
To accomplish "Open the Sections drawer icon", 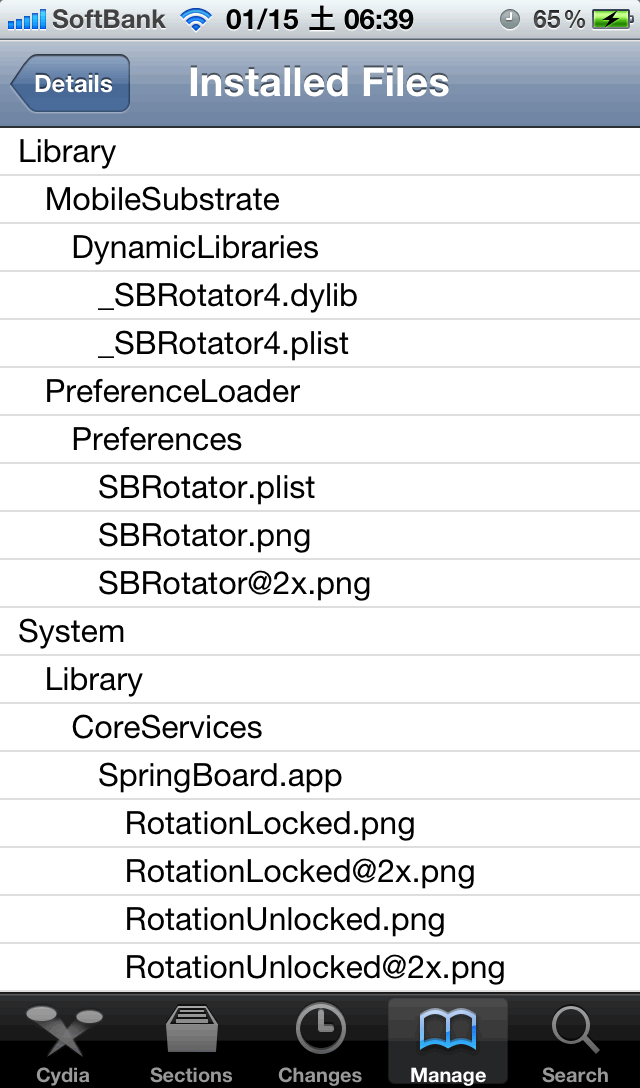I will coord(191,1030).
